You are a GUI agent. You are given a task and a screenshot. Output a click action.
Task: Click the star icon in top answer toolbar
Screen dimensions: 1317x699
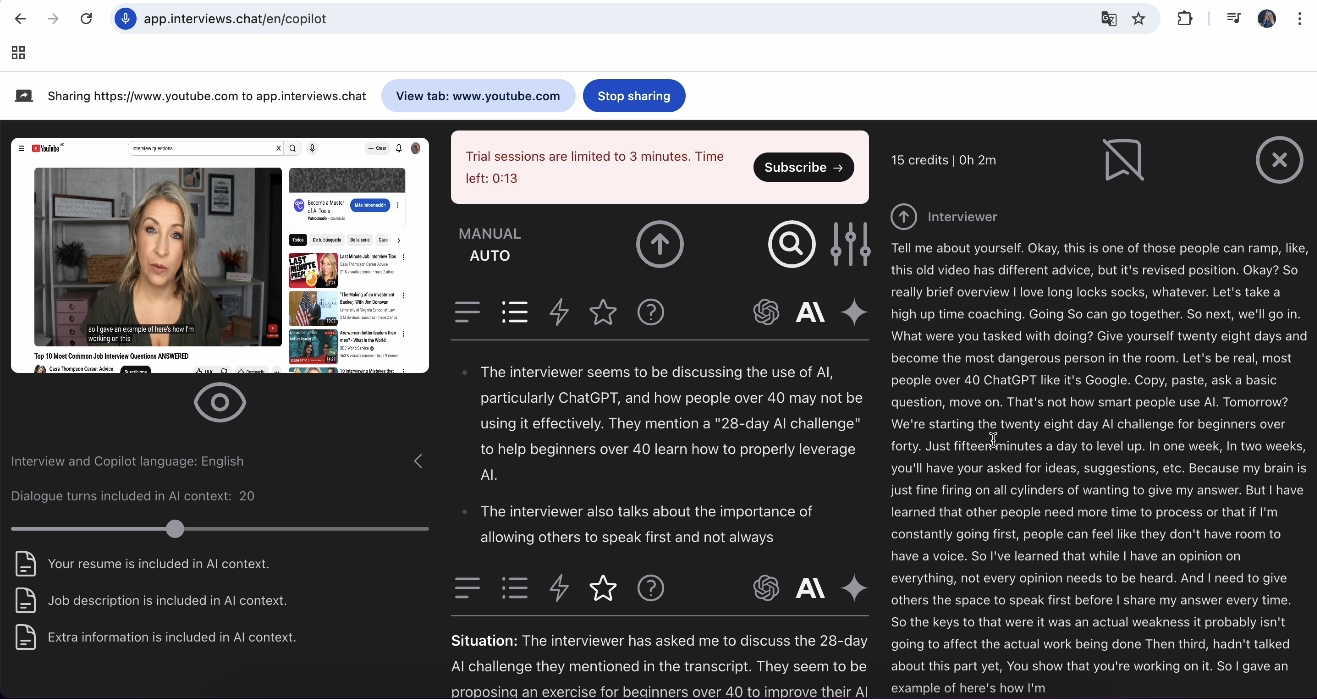click(x=603, y=312)
